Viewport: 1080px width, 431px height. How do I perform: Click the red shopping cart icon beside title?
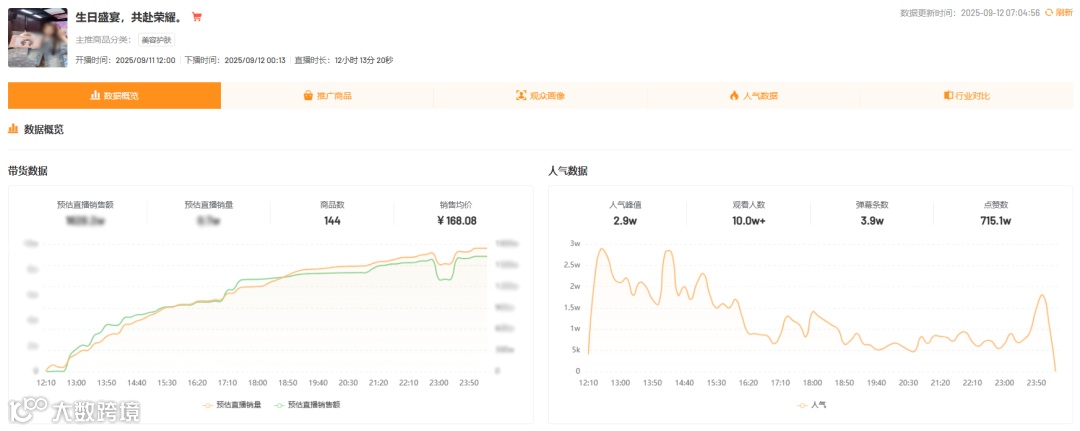[196, 17]
